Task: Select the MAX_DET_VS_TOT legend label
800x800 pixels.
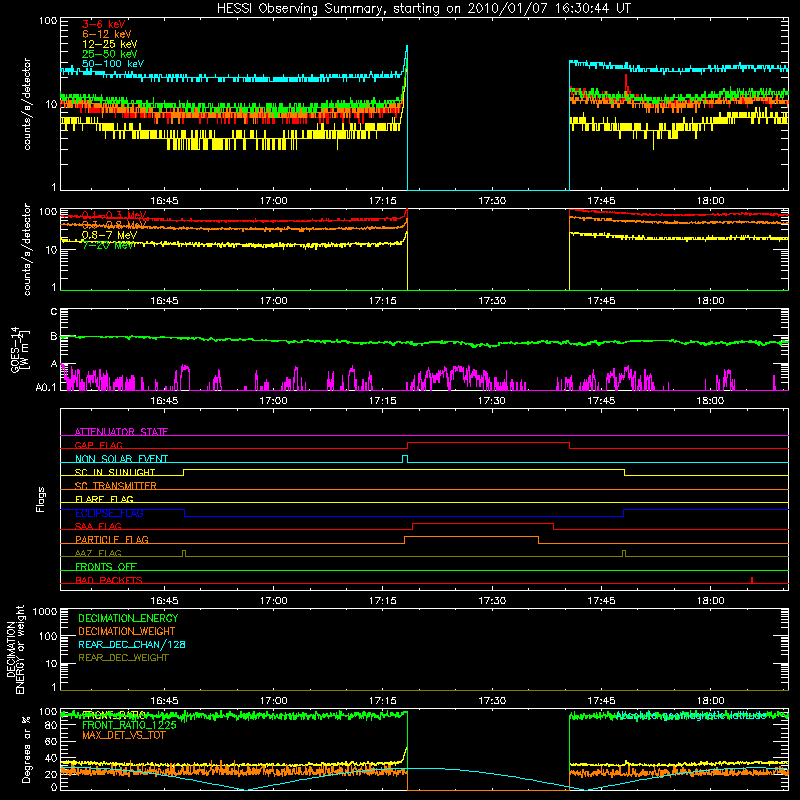Action: coord(124,735)
